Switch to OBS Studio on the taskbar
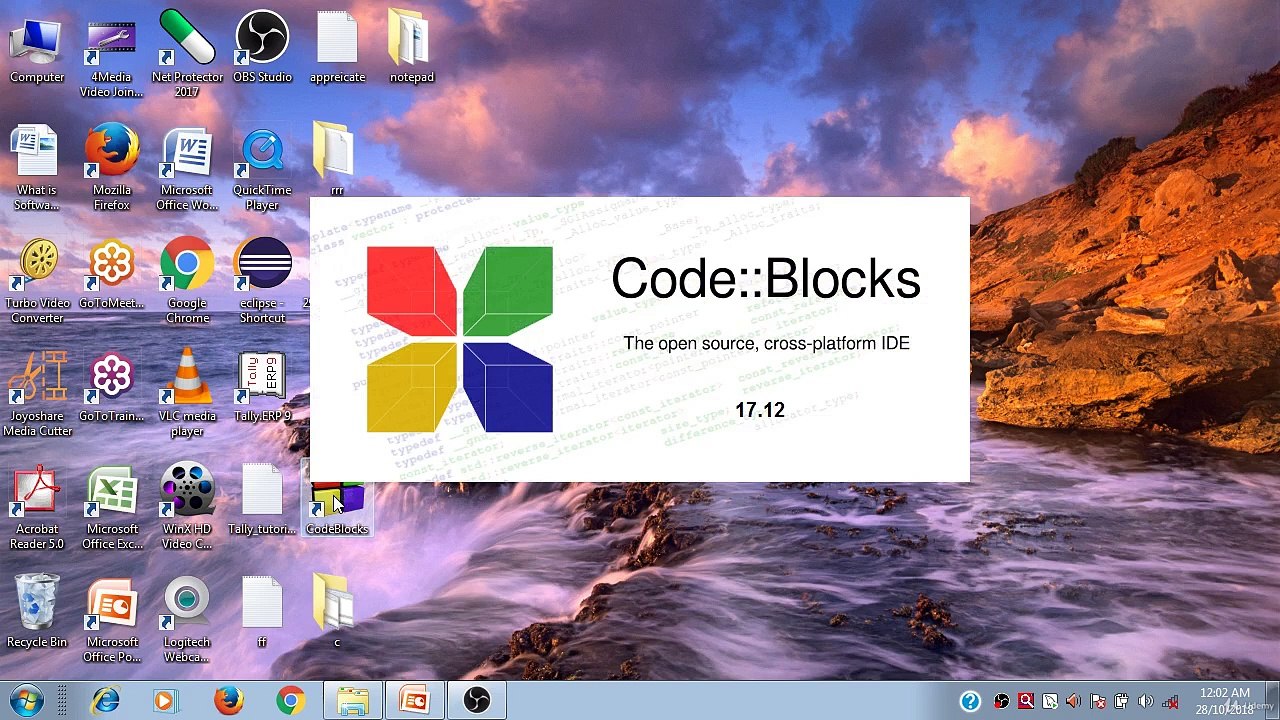 (x=477, y=700)
